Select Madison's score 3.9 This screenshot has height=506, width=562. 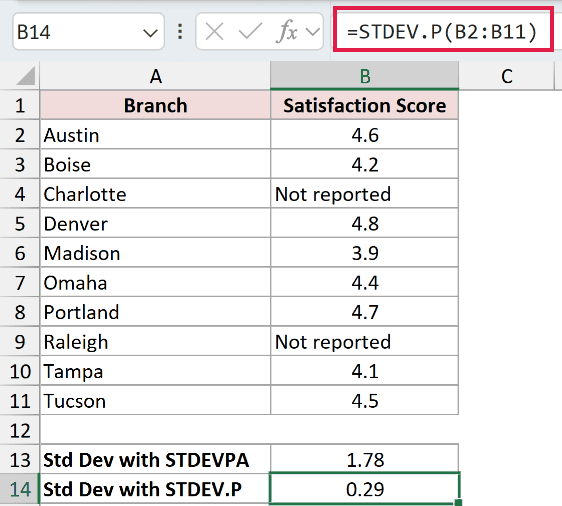point(365,253)
